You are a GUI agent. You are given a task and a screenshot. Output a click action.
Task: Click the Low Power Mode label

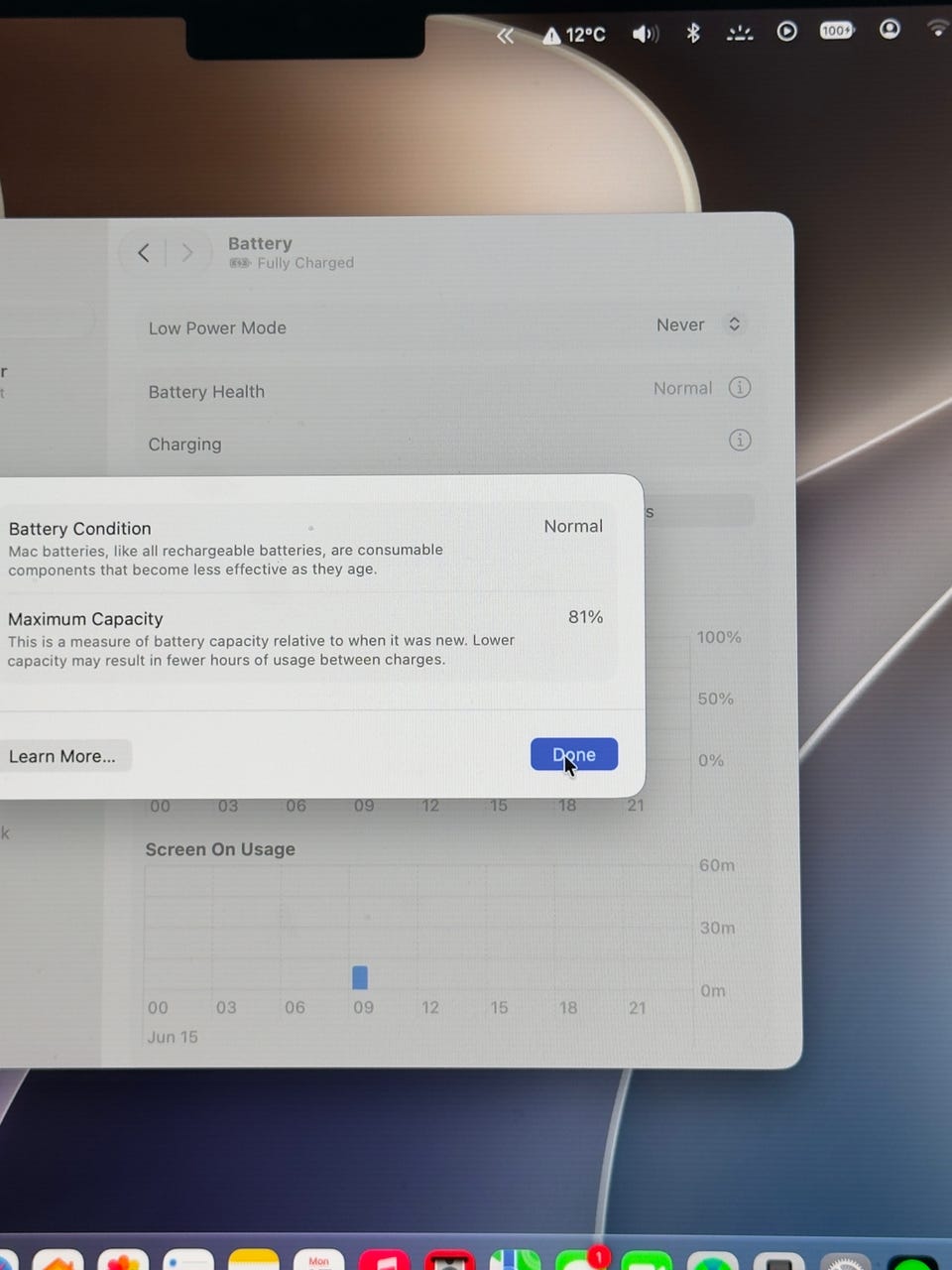click(217, 327)
